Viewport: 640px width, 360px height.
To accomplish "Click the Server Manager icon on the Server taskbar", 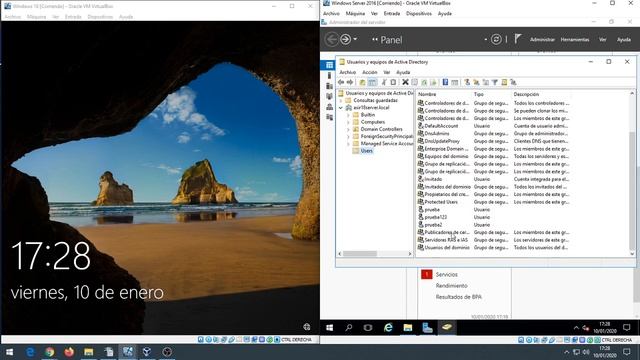I will point(427,327).
